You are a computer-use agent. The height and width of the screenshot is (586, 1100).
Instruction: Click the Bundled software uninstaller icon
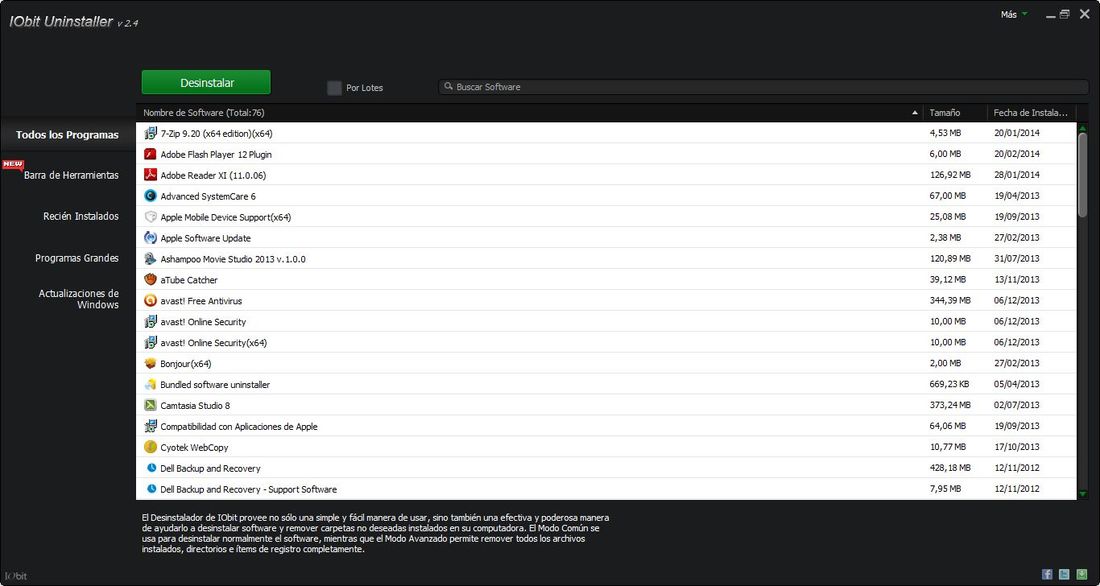point(150,385)
